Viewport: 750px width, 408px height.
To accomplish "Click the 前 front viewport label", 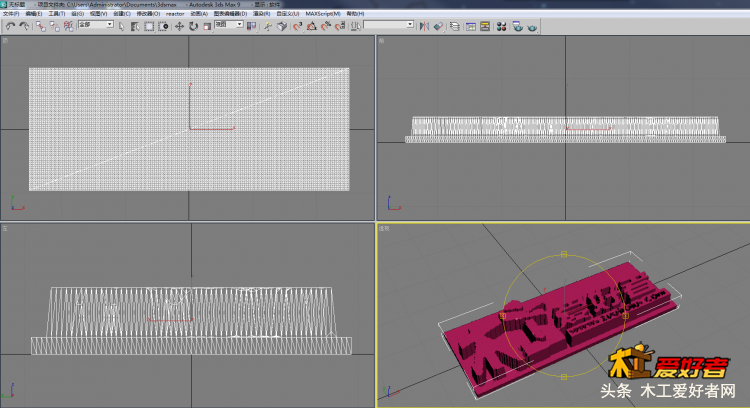I will click(x=381, y=41).
